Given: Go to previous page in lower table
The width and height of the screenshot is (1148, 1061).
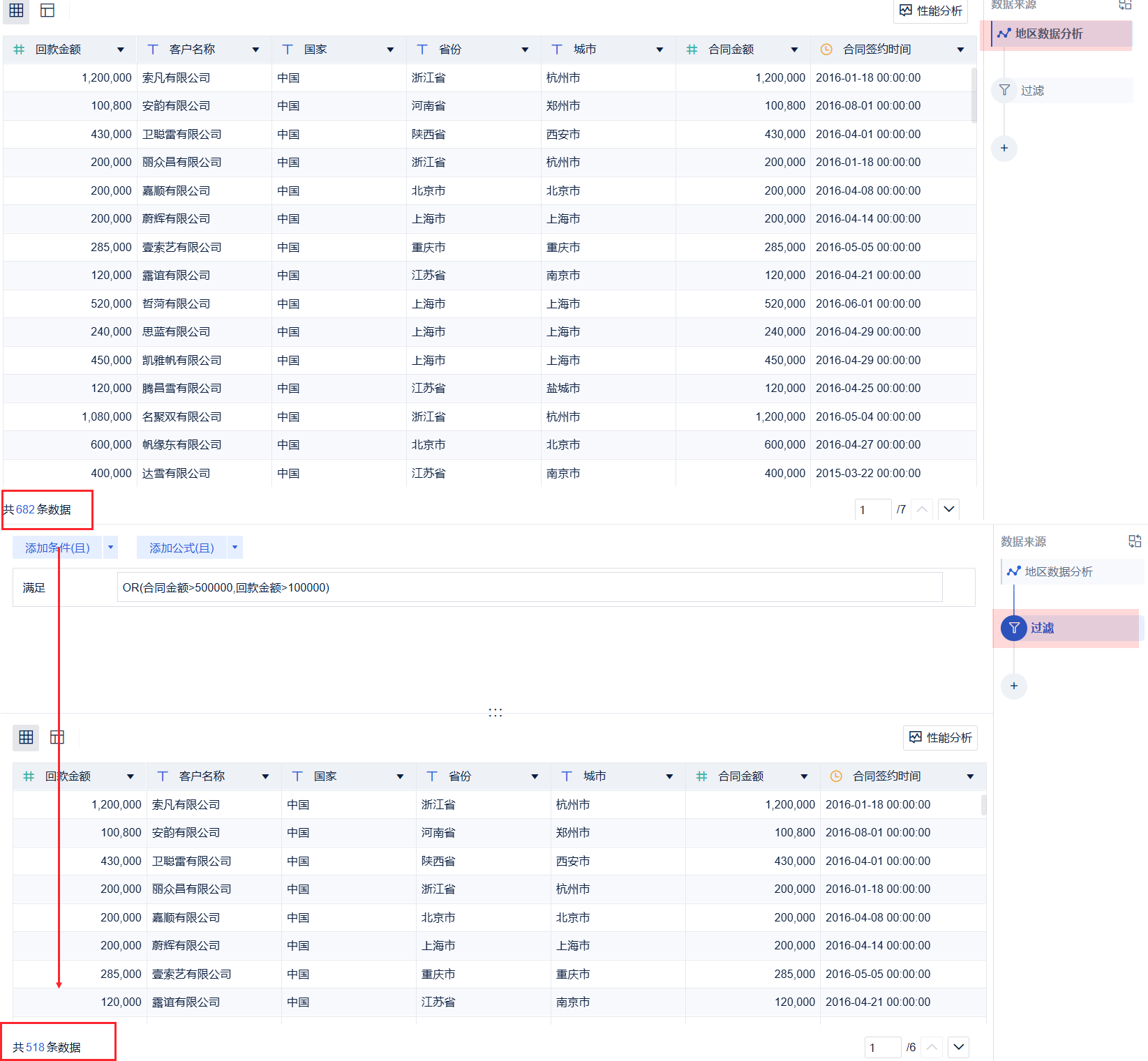Looking at the screenshot, I should click(932, 1047).
